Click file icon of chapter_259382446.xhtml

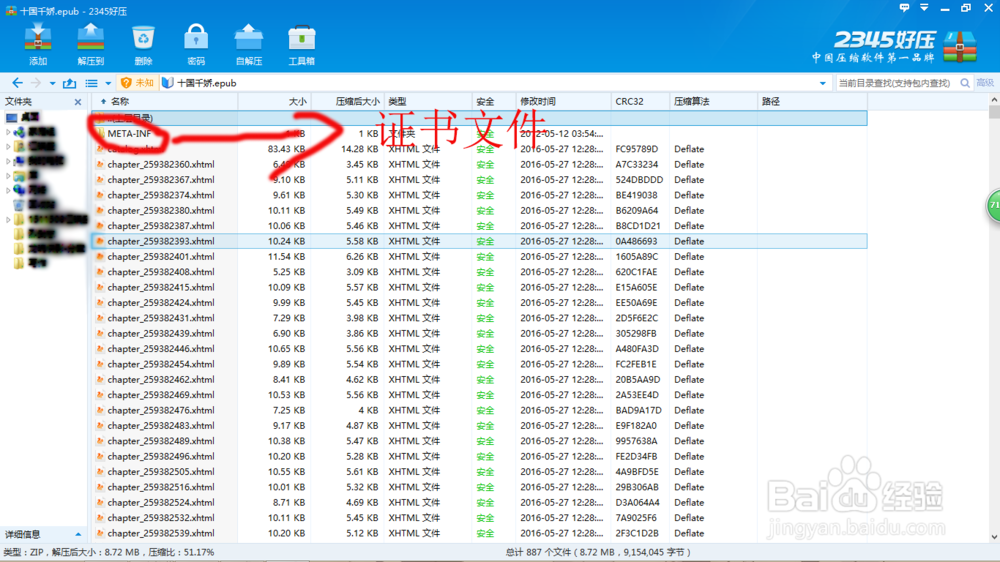(x=100, y=349)
